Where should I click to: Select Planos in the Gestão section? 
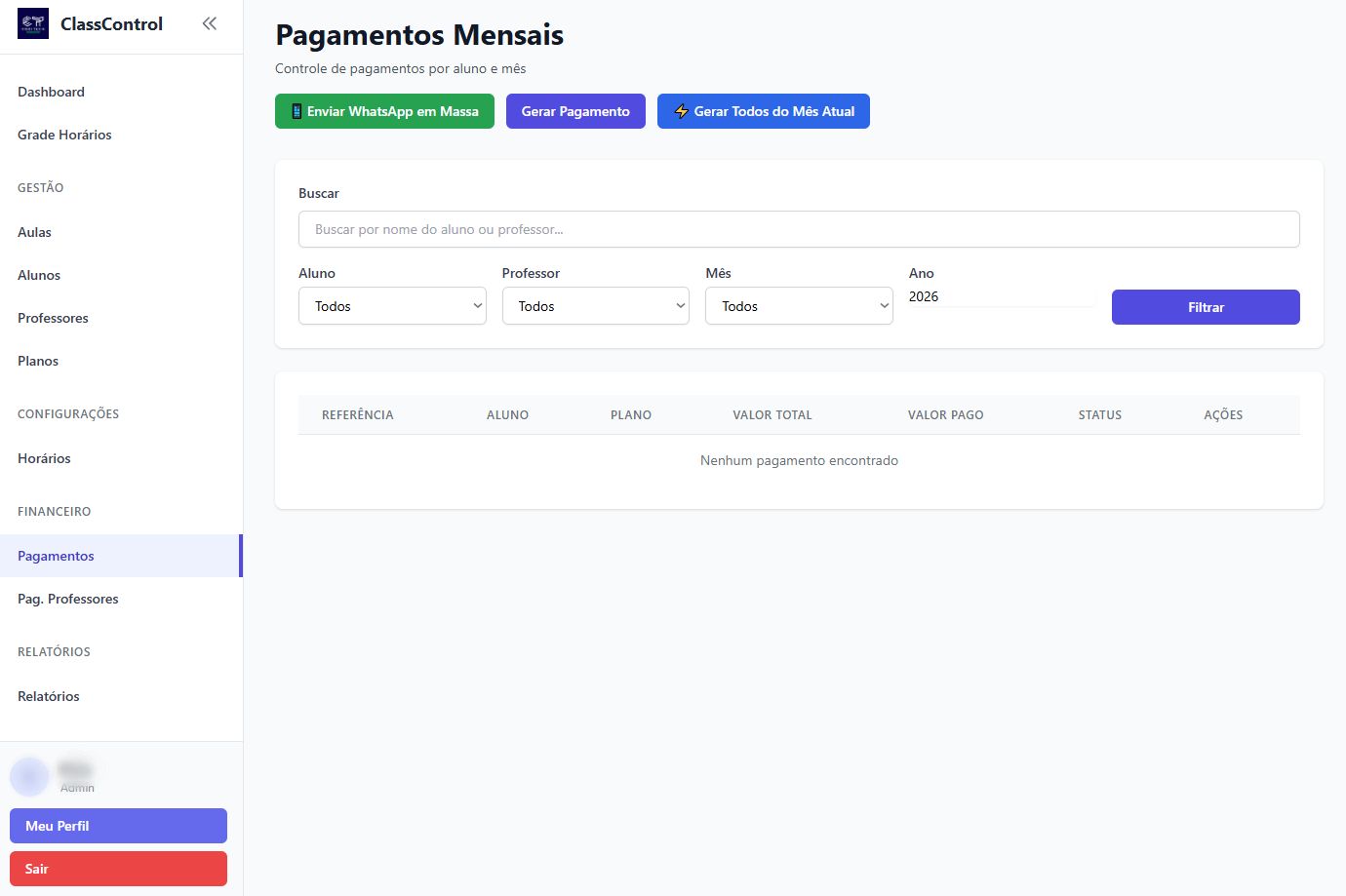(x=38, y=361)
